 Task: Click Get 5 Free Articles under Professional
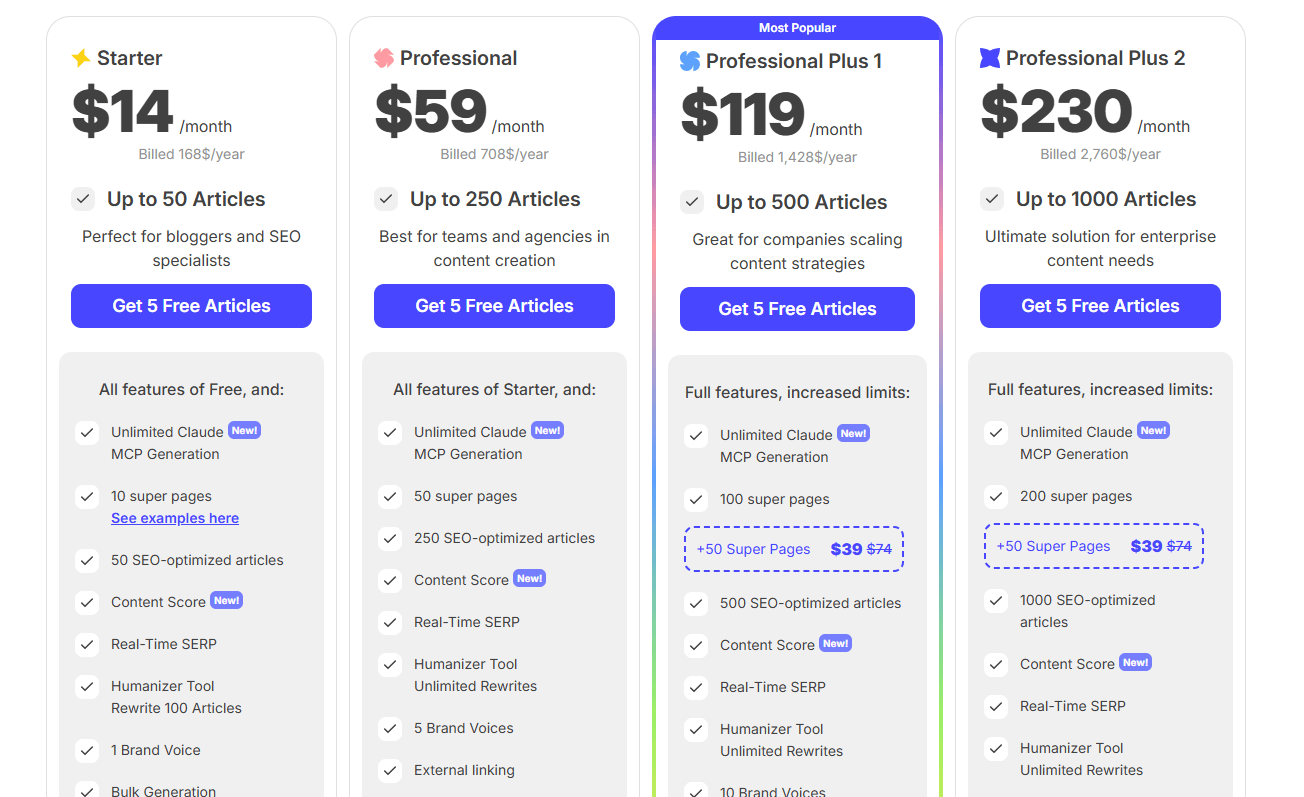point(494,306)
